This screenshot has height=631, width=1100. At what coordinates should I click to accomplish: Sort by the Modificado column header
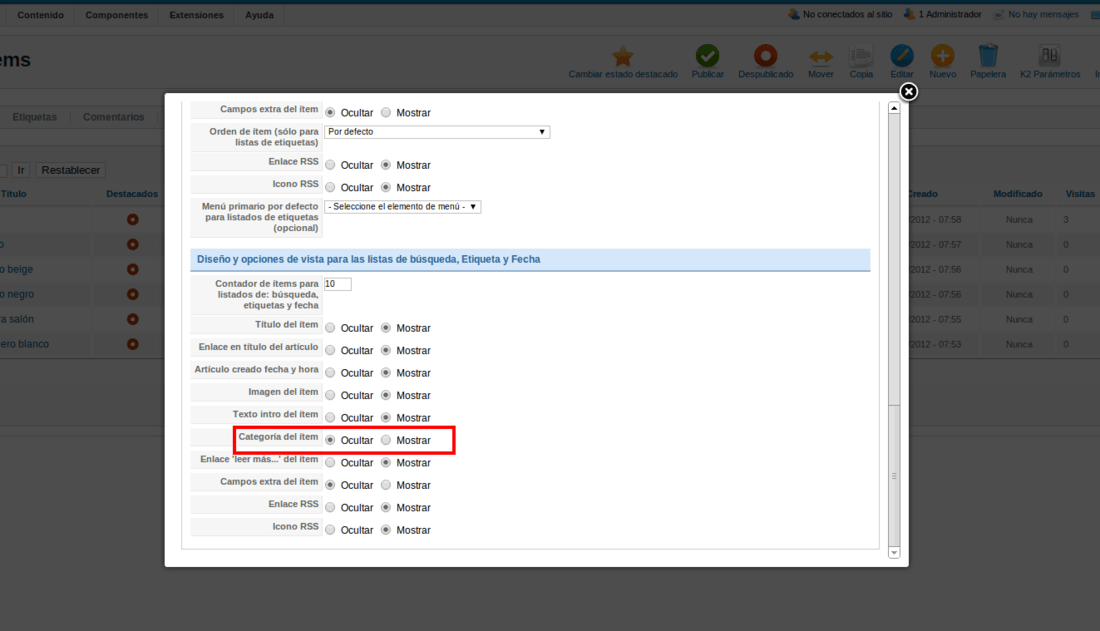point(1017,194)
